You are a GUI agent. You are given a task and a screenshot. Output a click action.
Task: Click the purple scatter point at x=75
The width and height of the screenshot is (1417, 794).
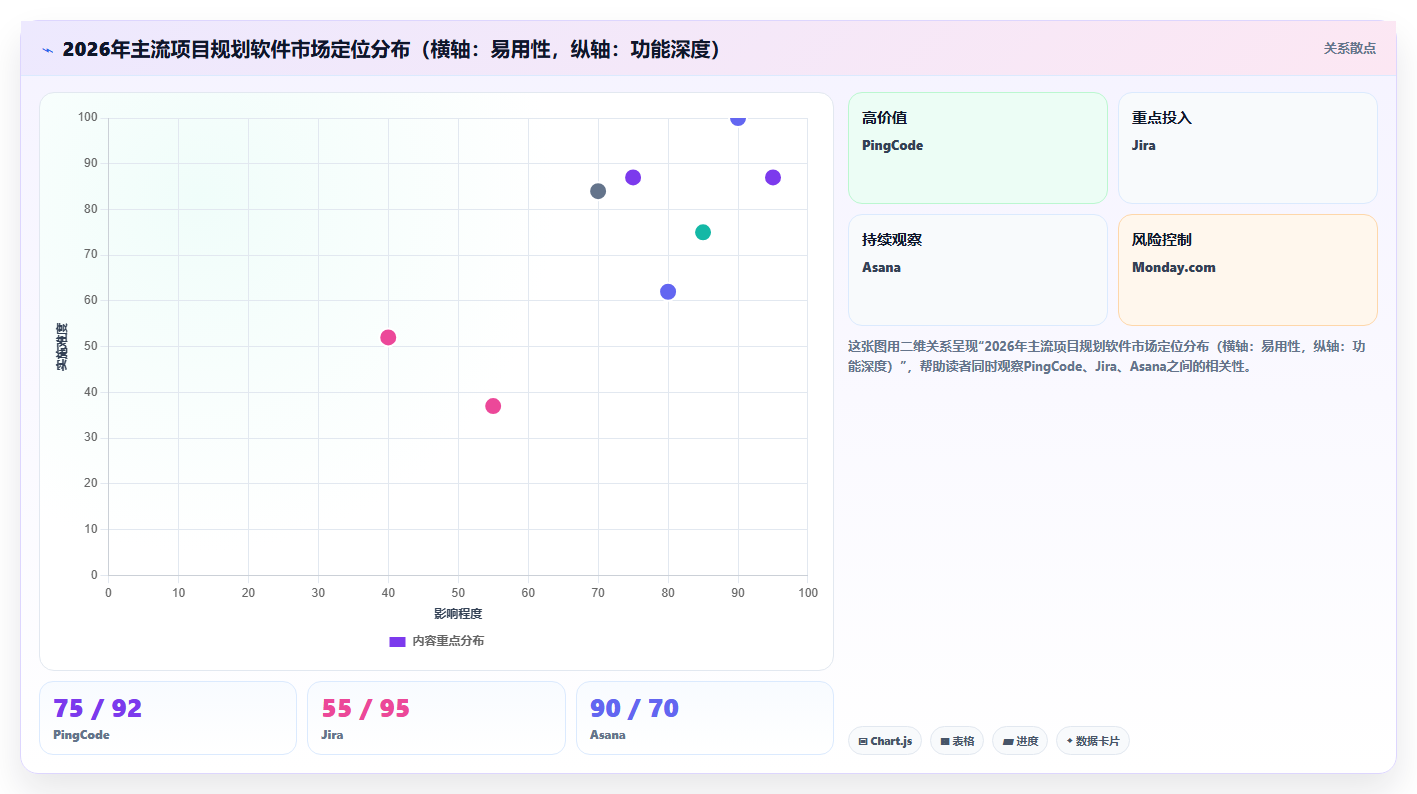(x=633, y=177)
